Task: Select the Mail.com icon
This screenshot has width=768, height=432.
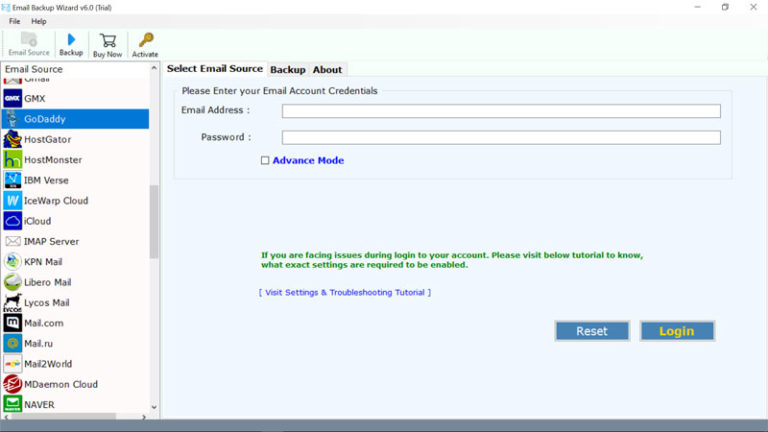Action: pyautogui.click(x=13, y=323)
